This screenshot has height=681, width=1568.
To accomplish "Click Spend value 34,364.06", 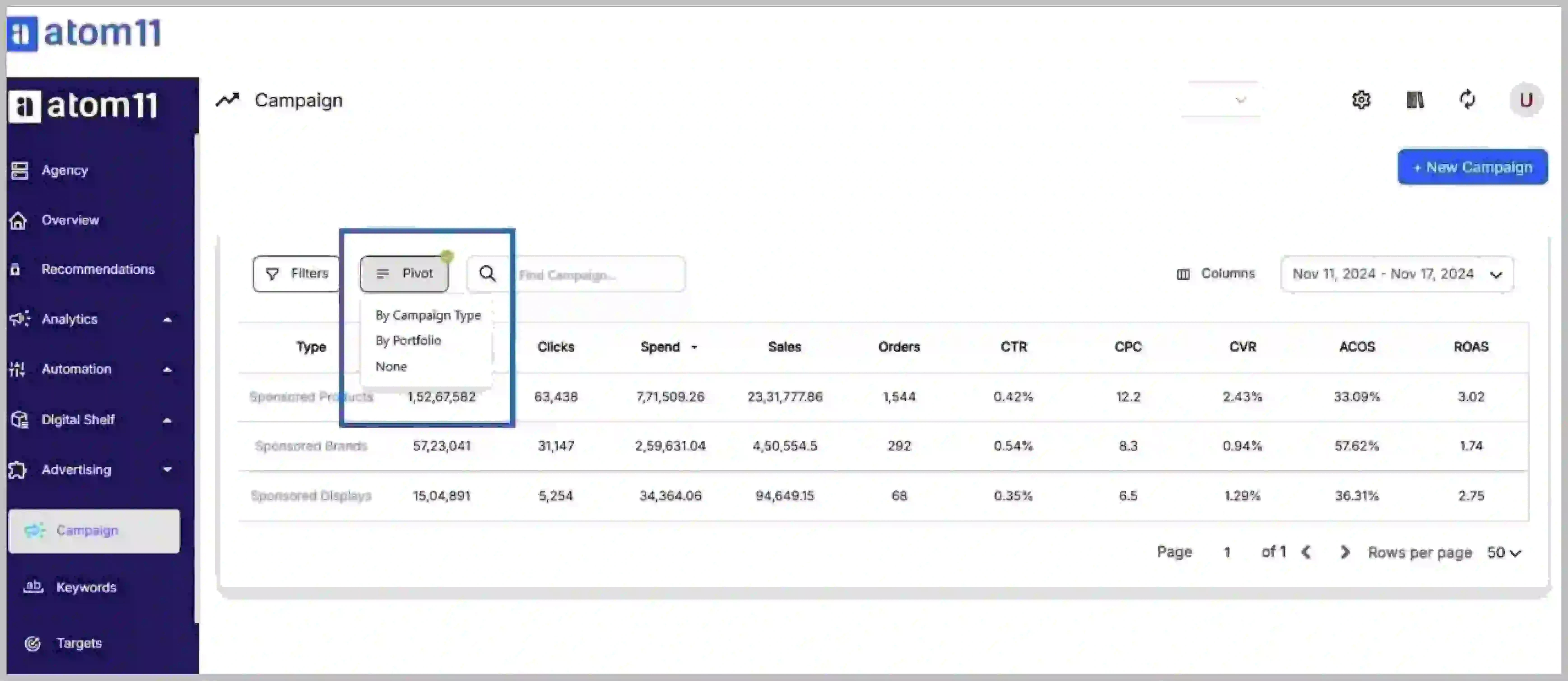I will coord(670,496).
